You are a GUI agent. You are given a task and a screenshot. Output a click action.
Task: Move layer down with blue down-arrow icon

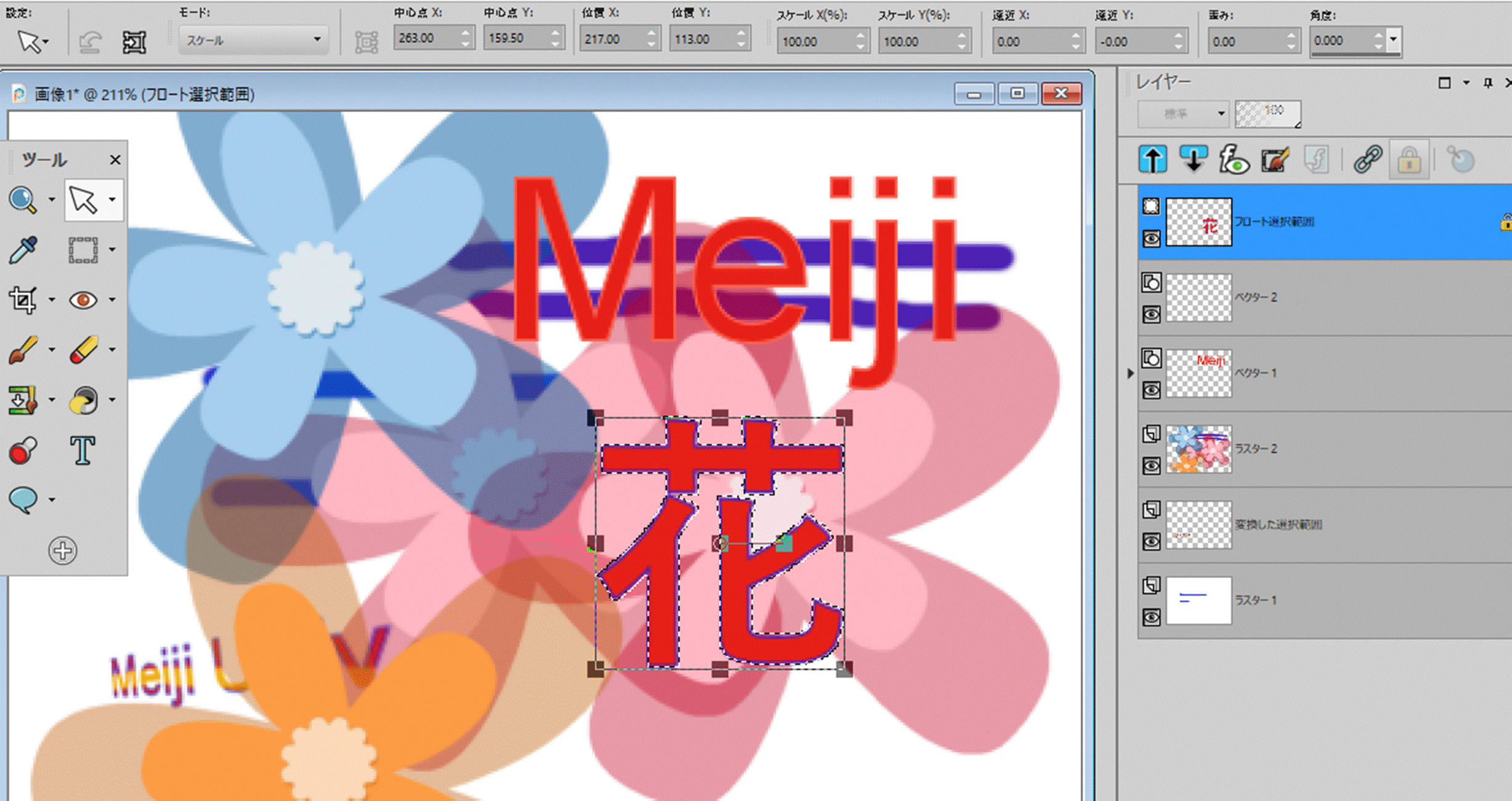[x=1194, y=160]
